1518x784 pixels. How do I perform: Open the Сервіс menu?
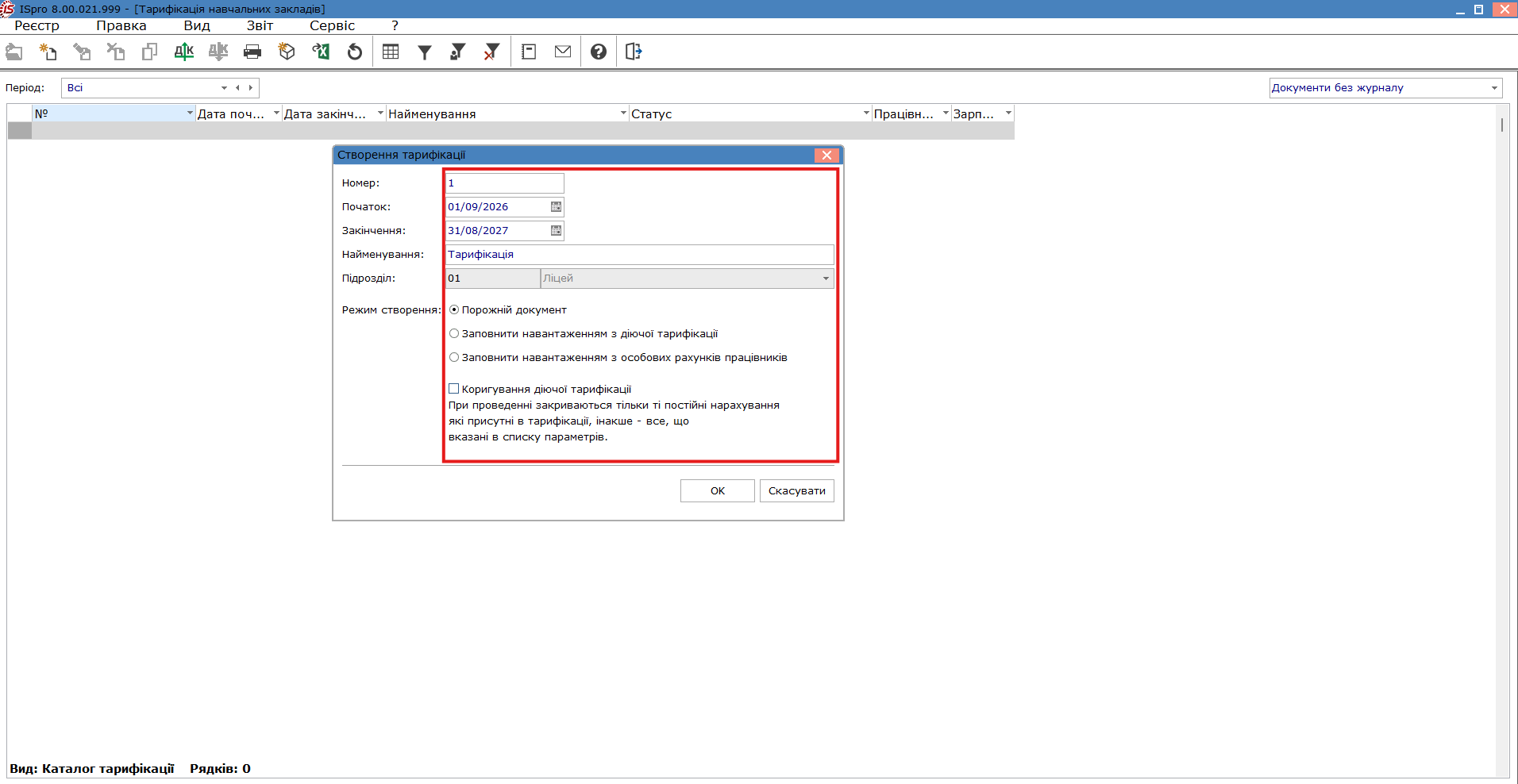pyautogui.click(x=332, y=25)
